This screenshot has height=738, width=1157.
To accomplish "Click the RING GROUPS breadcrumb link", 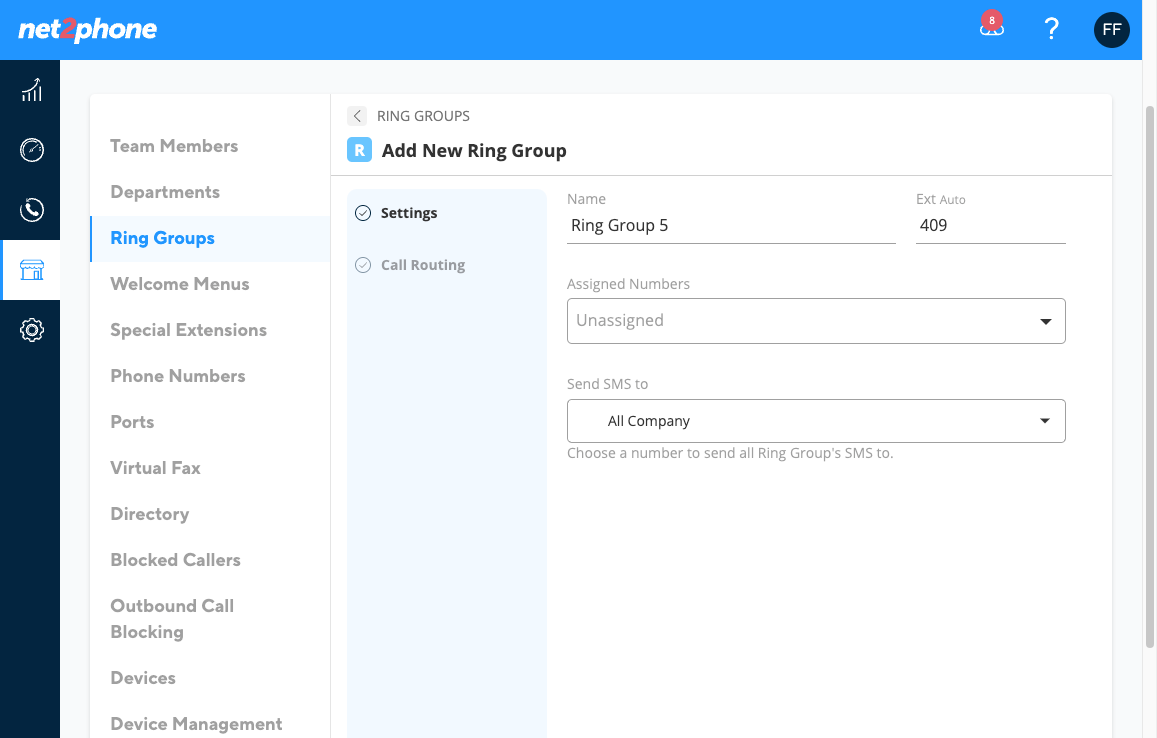I will coord(423,116).
